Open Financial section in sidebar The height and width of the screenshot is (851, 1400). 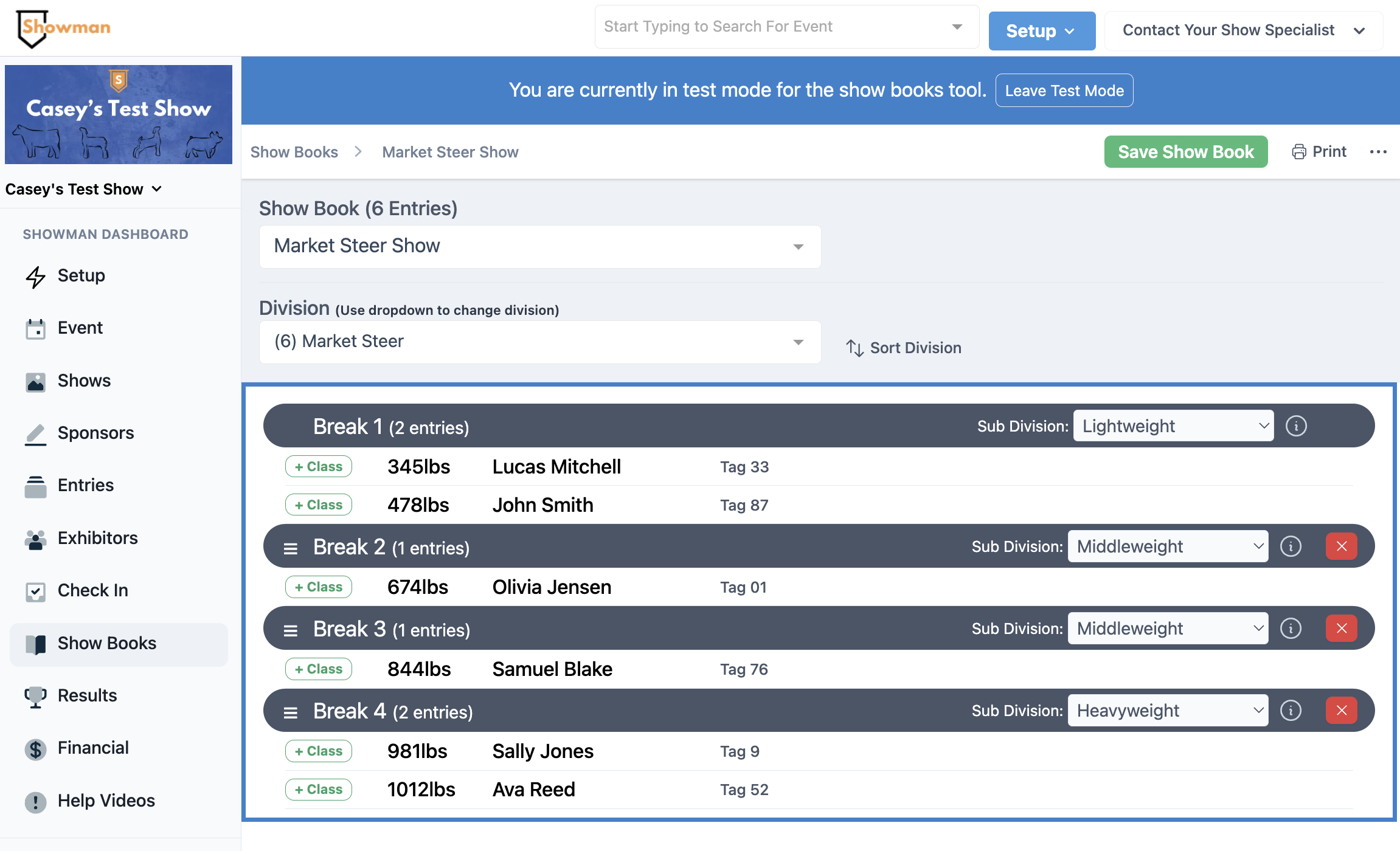point(93,748)
